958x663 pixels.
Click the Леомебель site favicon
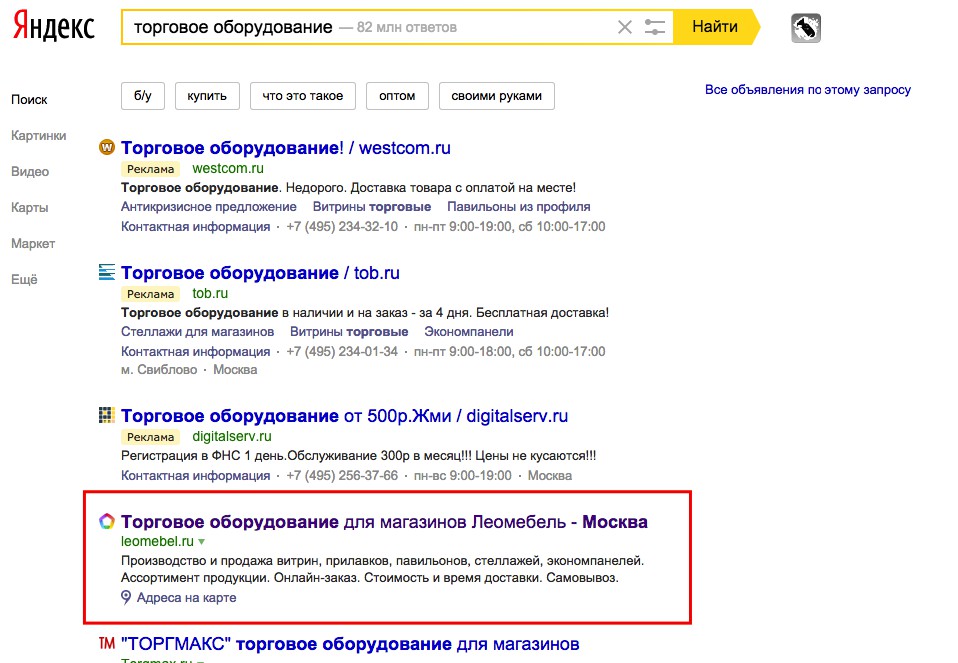tap(106, 521)
